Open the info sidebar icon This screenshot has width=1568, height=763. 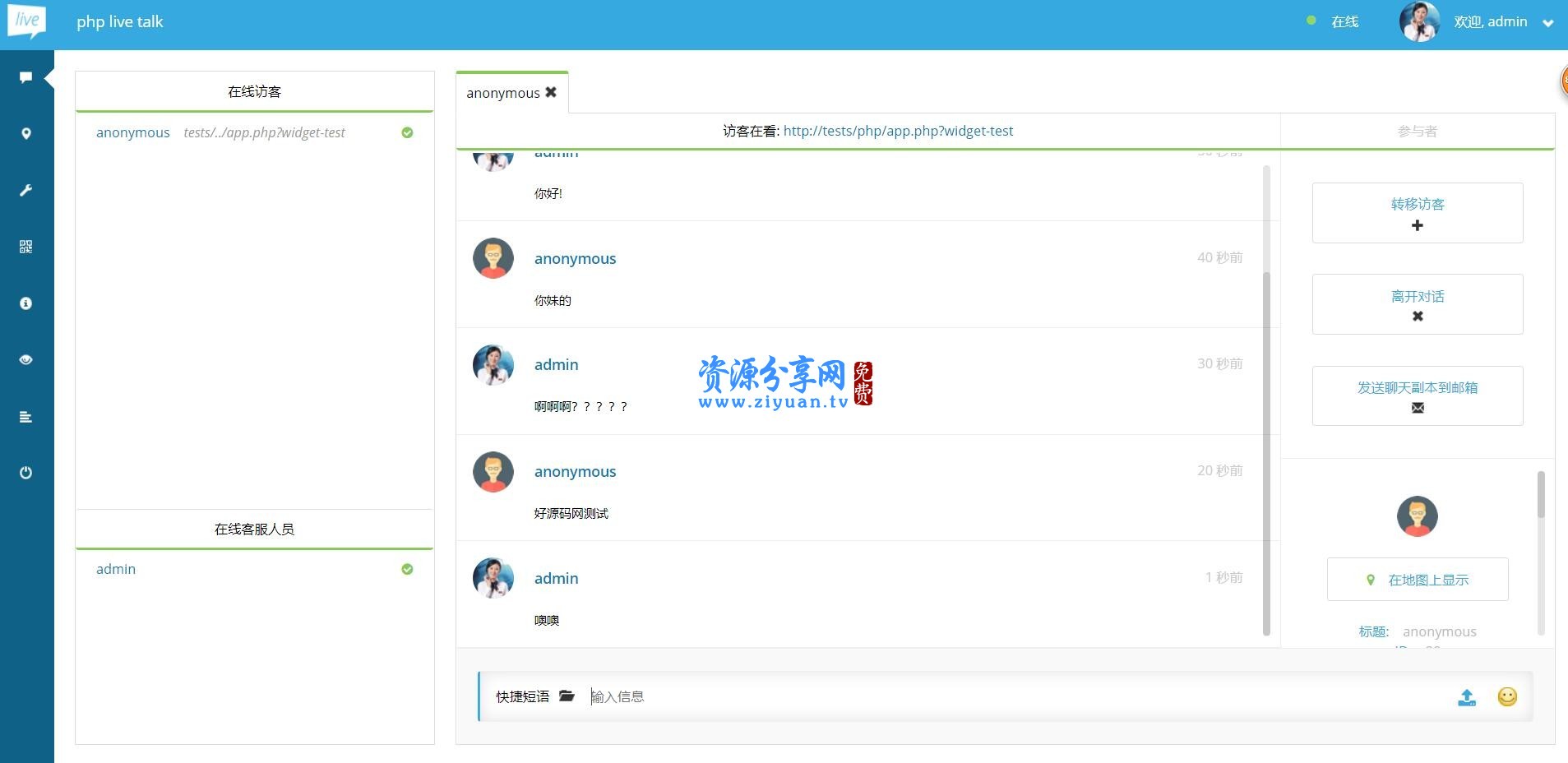coord(26,303)
